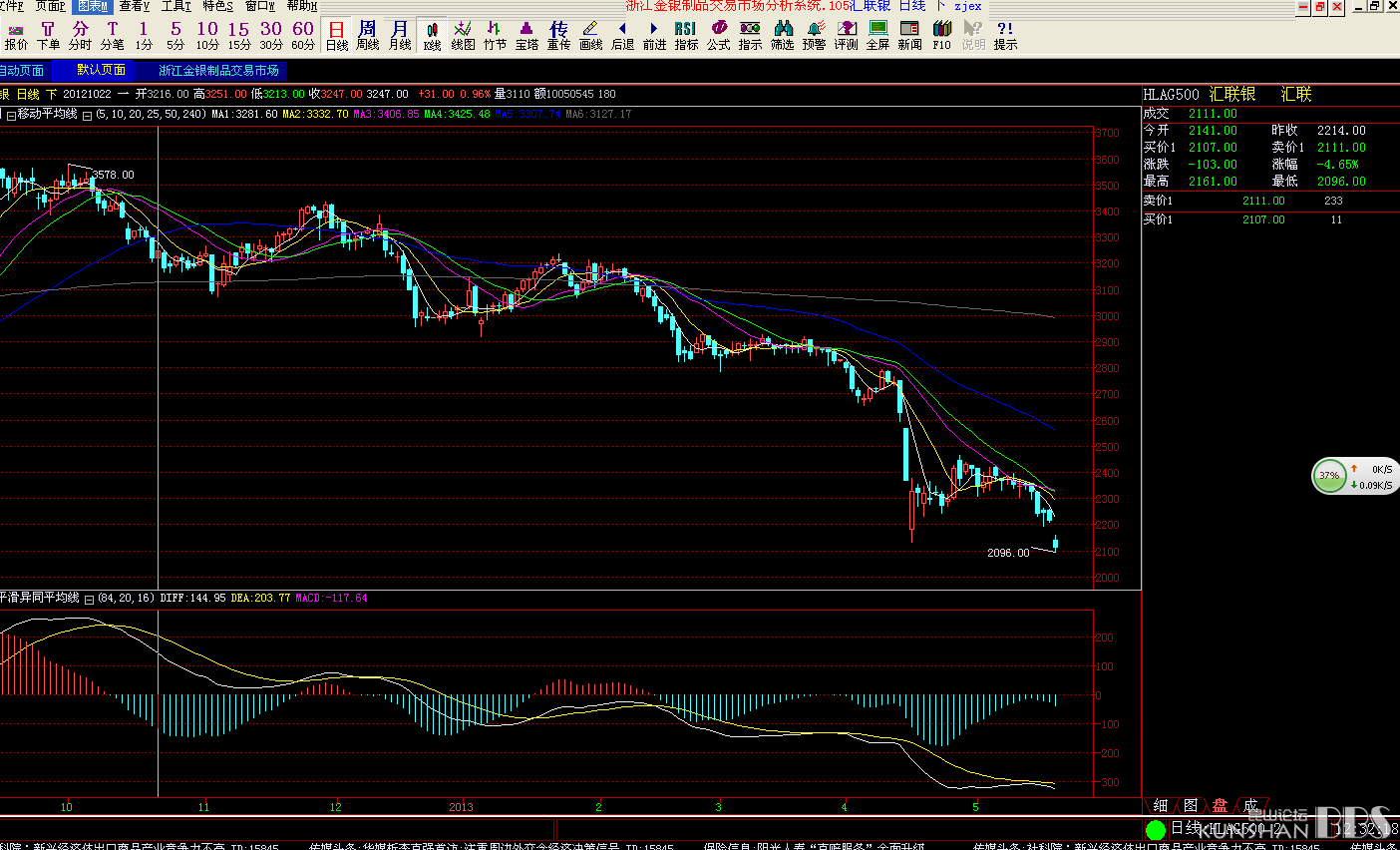
Task: Select the 60分 period button
Action: click(x=303, y=36)
